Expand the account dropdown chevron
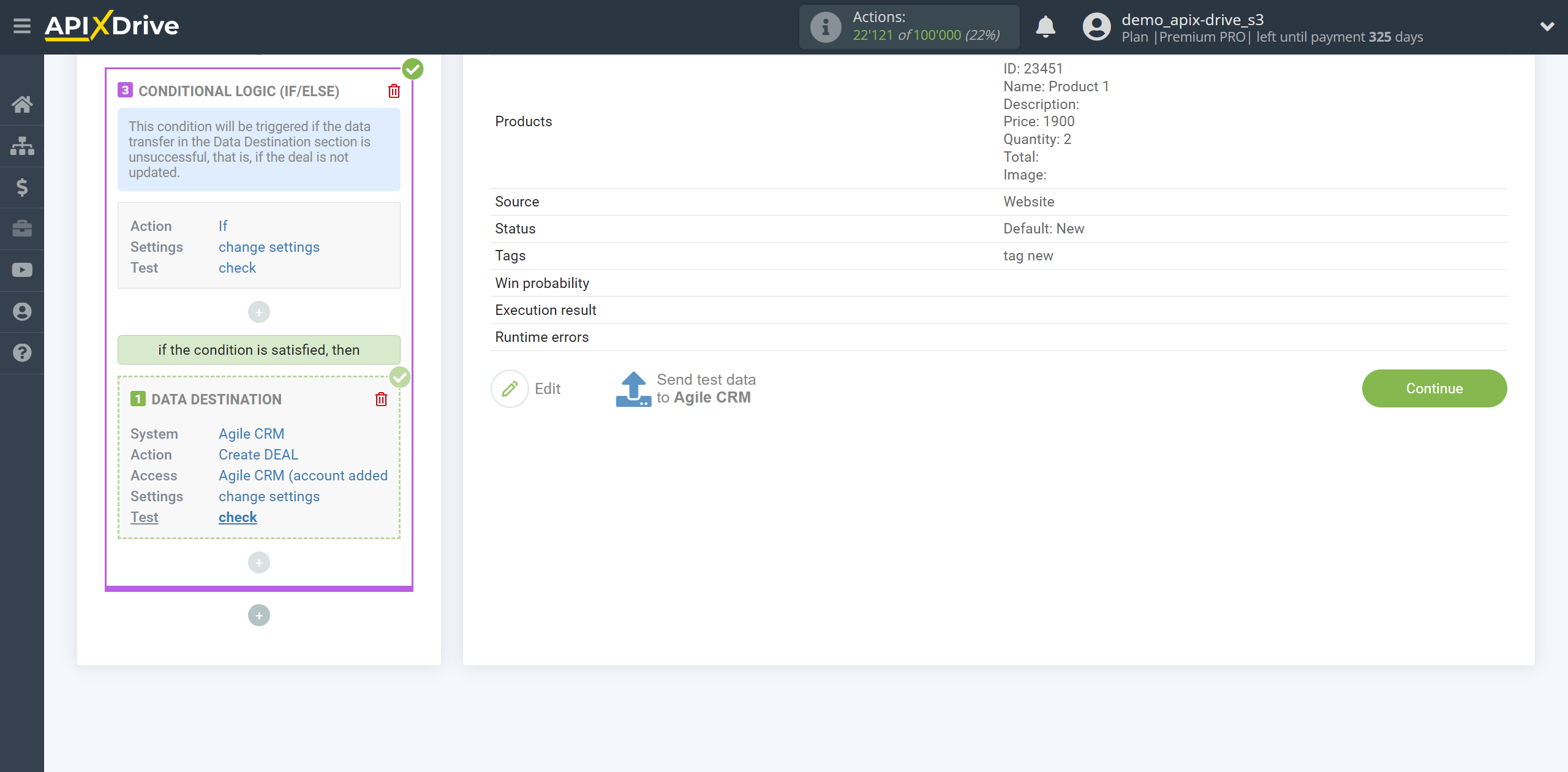Viewport: 1568px width, 772px height. coord(1547,26)
